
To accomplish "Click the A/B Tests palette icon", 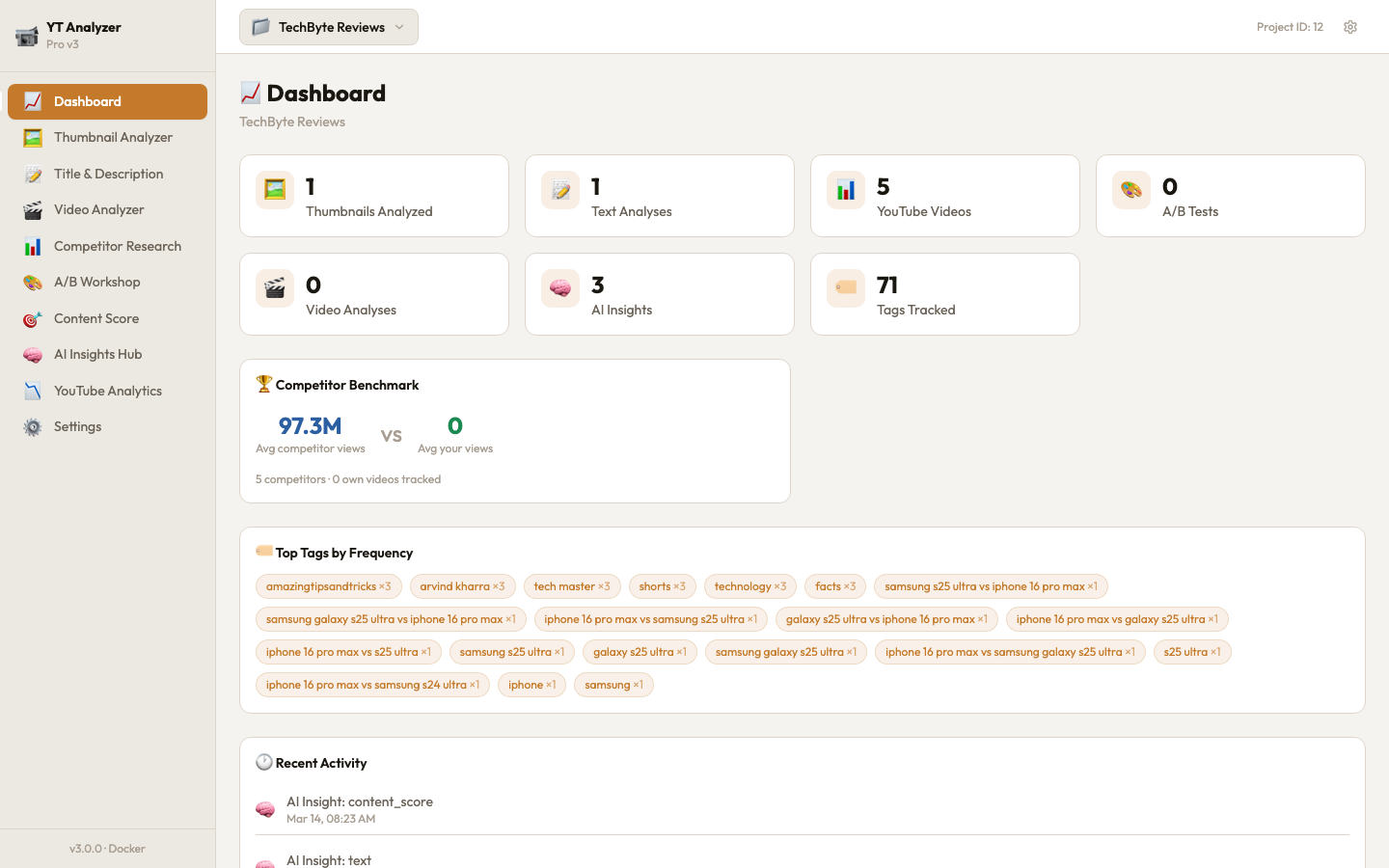I will pyautogui.click(x=1131, y=190).
